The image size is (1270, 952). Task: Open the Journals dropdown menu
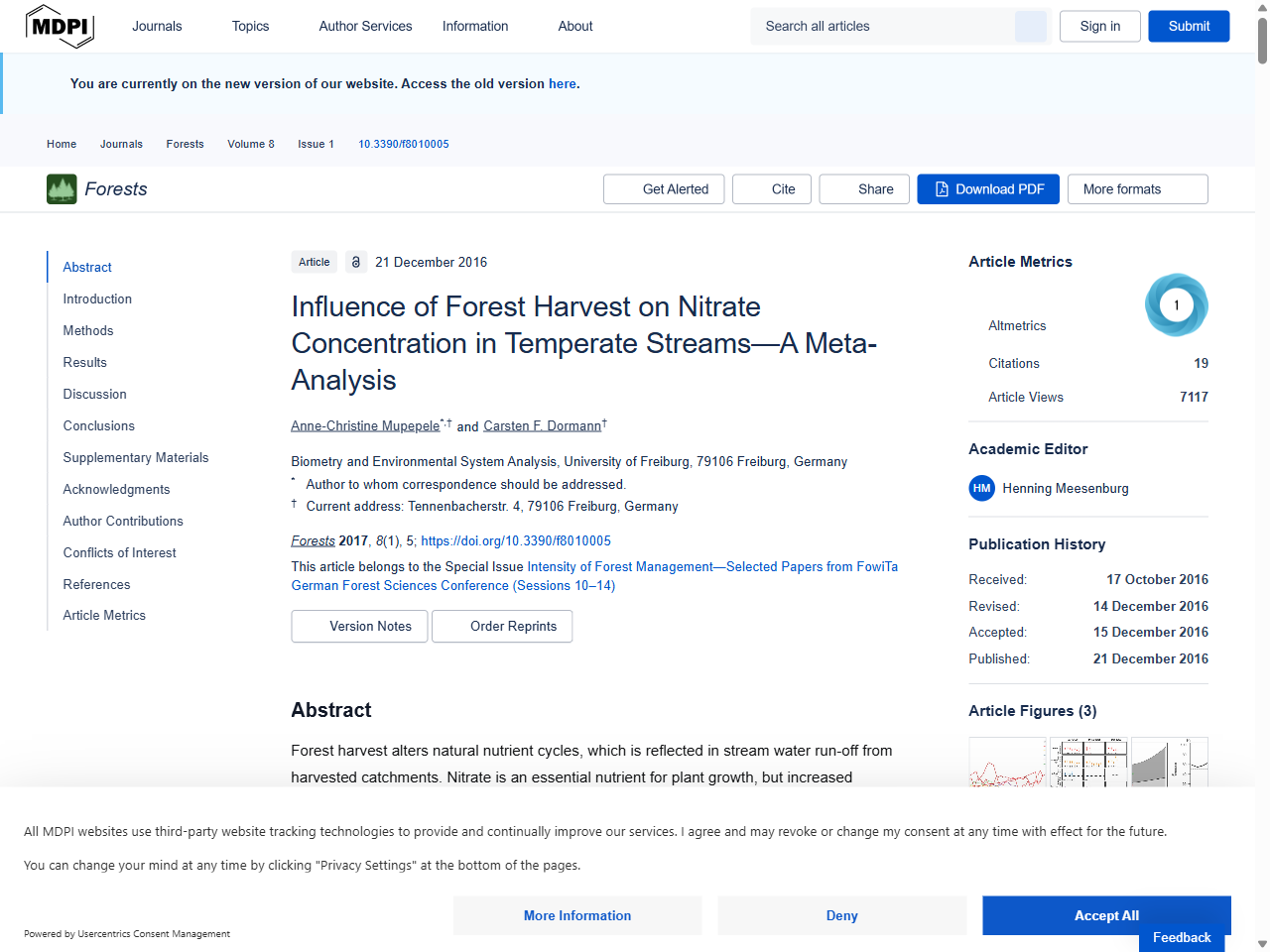pyautogui.click(x=157, y=27)
